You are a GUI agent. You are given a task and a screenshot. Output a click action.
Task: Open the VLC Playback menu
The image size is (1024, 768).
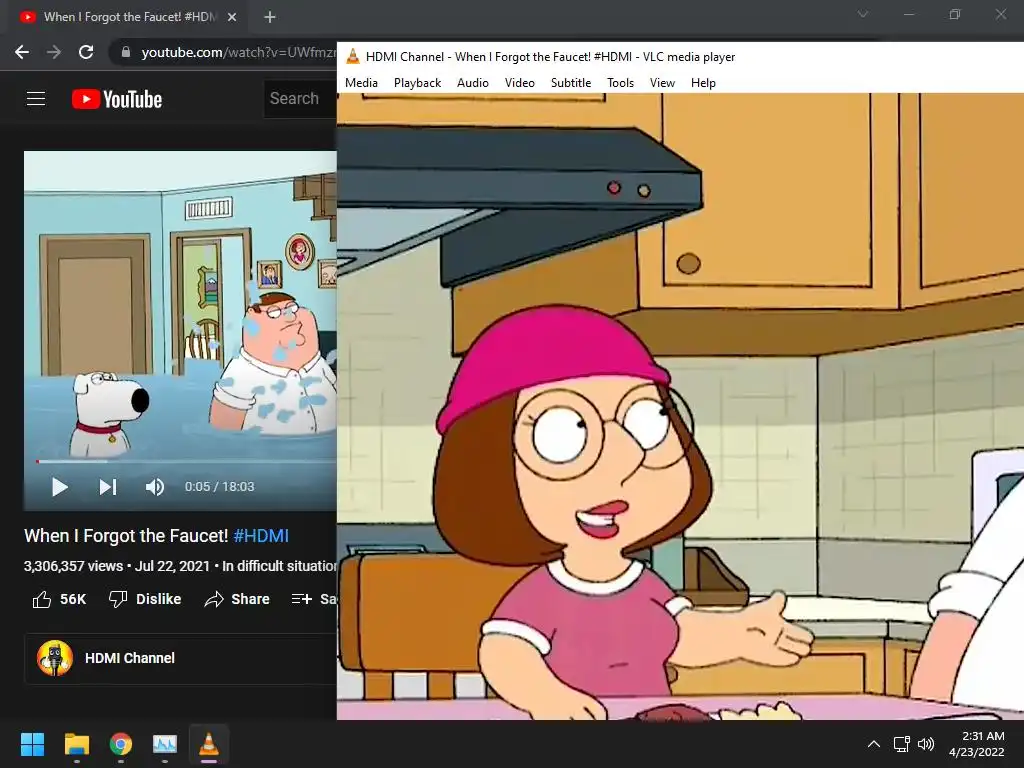(417, 83)
